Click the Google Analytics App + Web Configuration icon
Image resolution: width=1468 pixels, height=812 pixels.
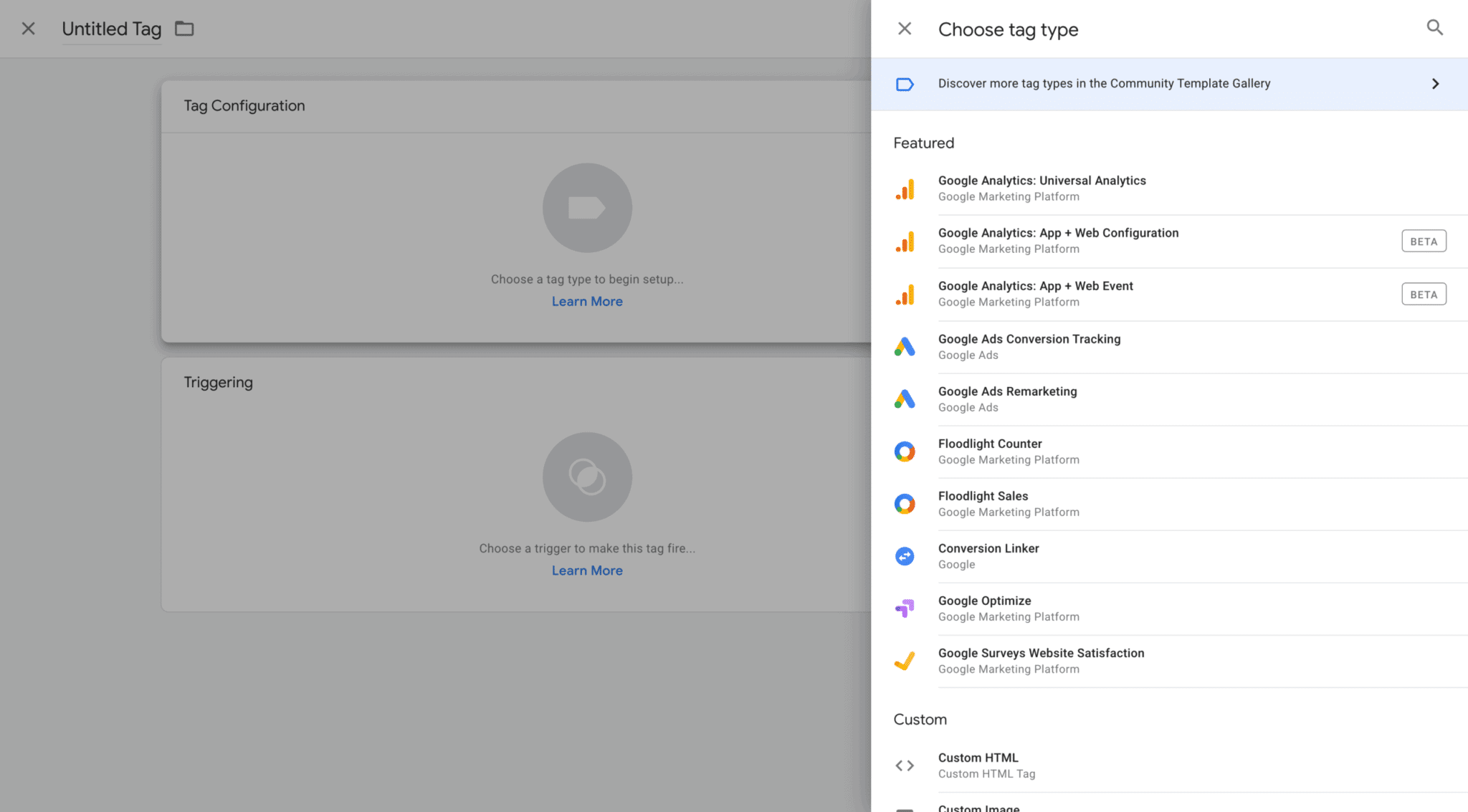point(905,241)
